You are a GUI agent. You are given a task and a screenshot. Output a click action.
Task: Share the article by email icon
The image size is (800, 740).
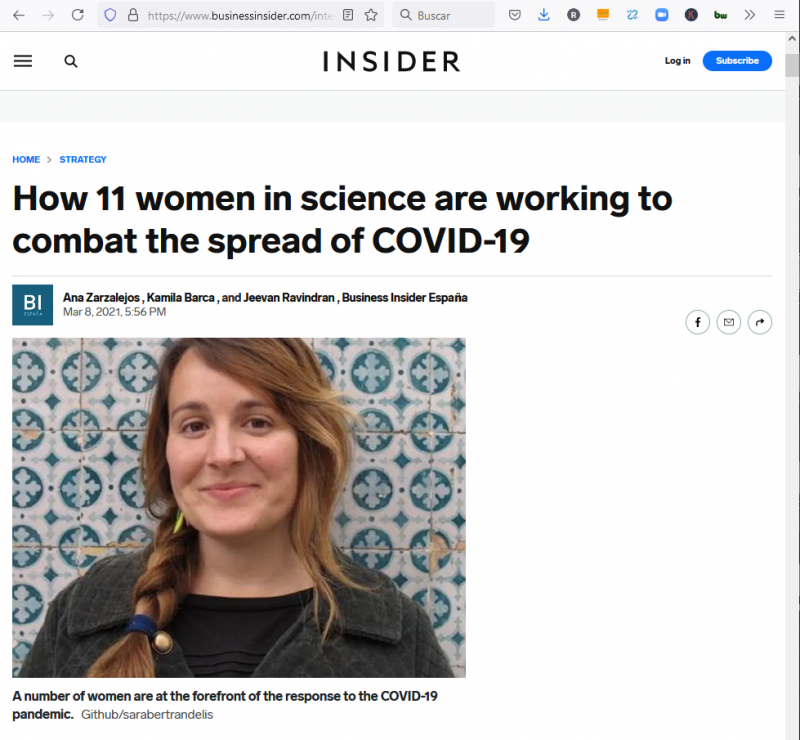point(729,322)
